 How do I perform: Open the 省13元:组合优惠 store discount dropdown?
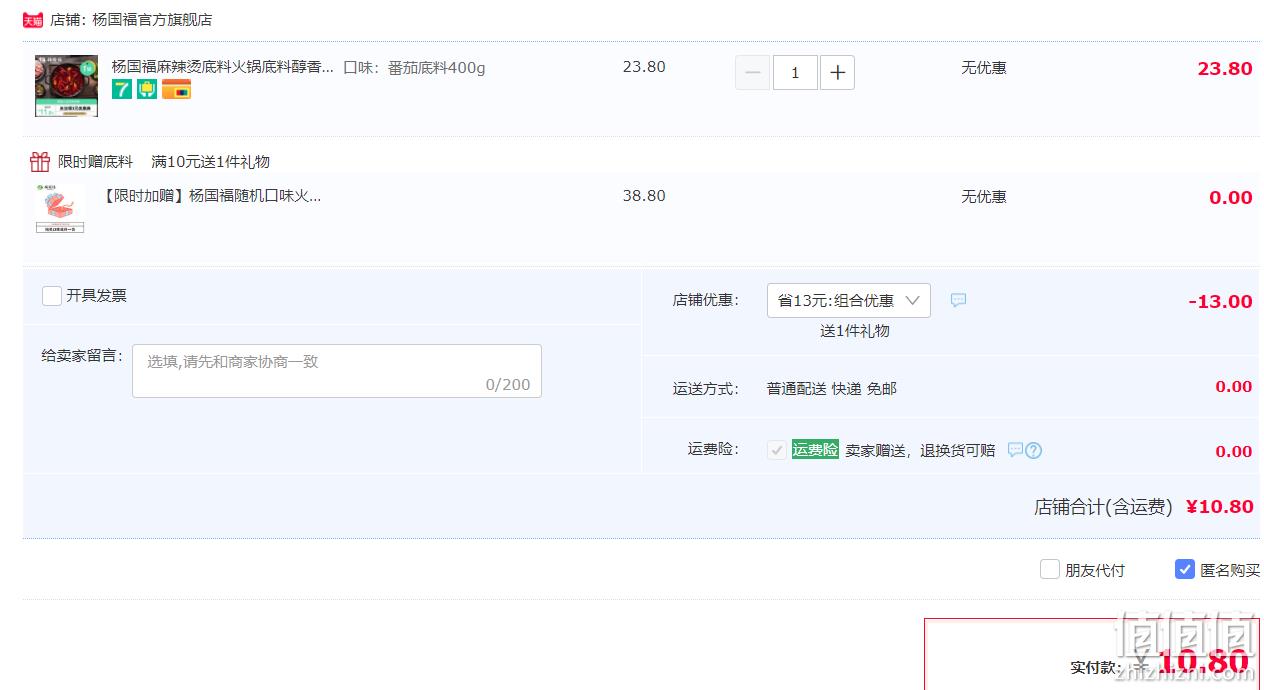[849, 300]
